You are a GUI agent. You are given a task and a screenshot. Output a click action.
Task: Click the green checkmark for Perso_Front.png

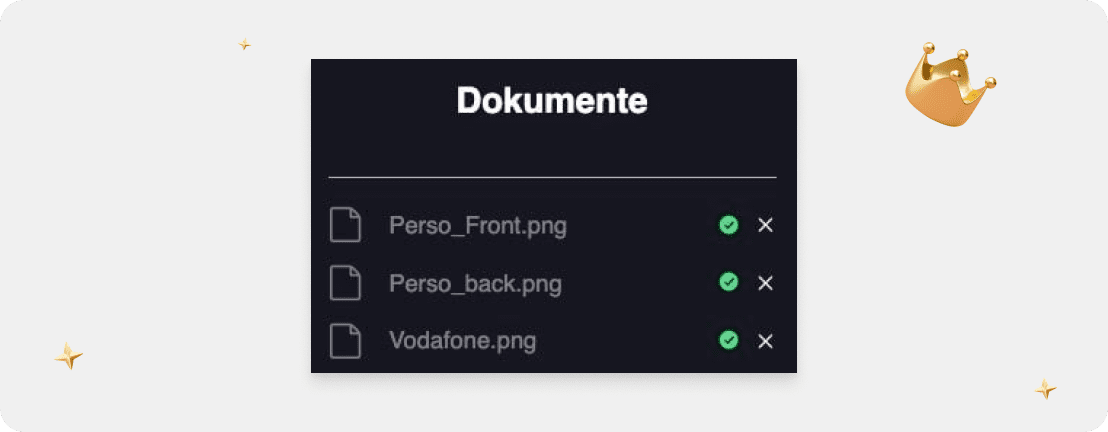pos(729,225)
